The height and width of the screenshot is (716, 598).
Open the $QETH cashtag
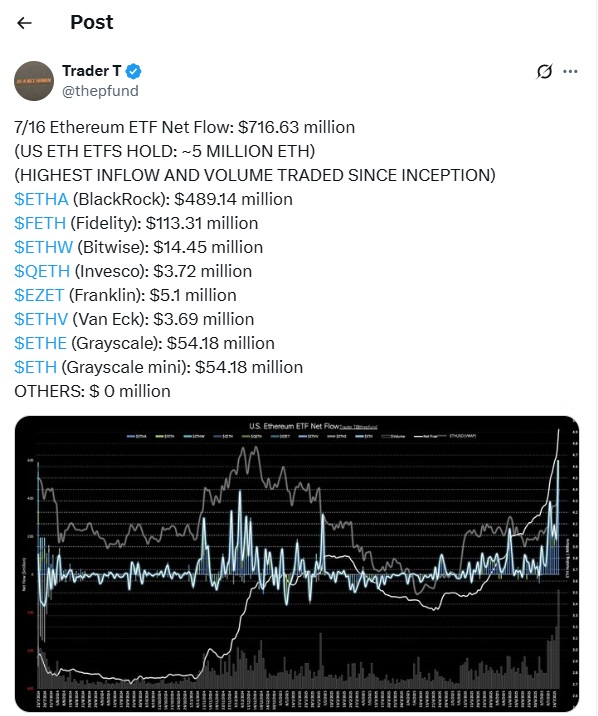[x=42, y=271]
